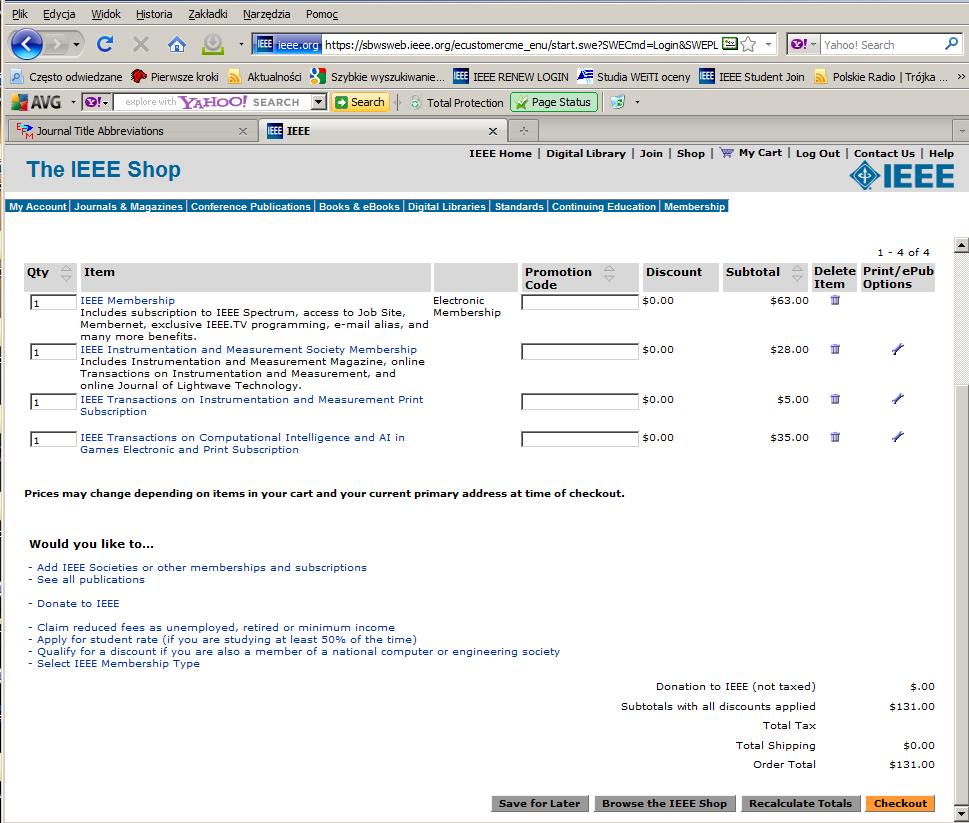
Task: Sort by the Promotion Code column arrows
Action: (x=609, y=273)
